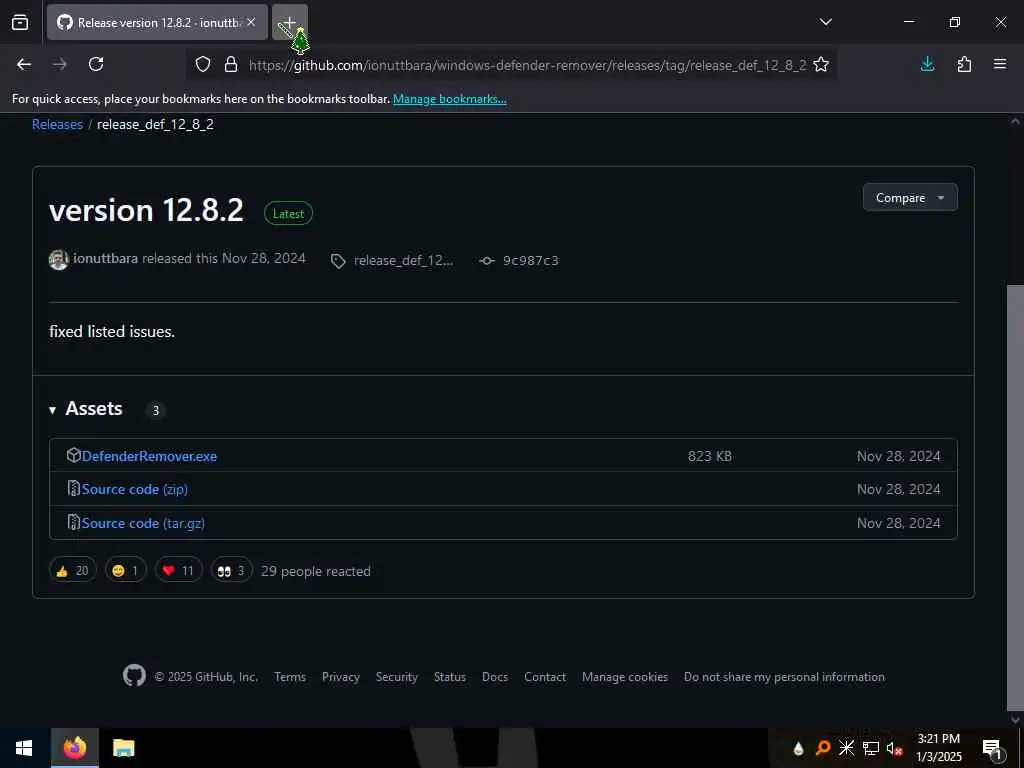Open ionuttbara profile link
1024x768 pixels.
point(105,258)
